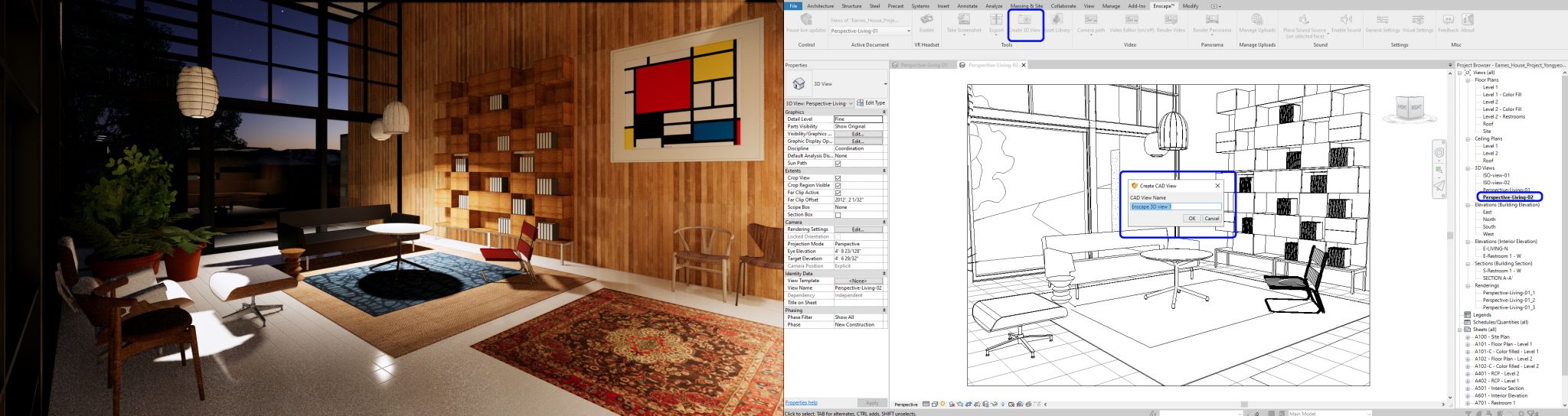Click the steering wheel navigation icon
The image size is (1568, 416).
pyautogui.click(x=1439, y=153)
